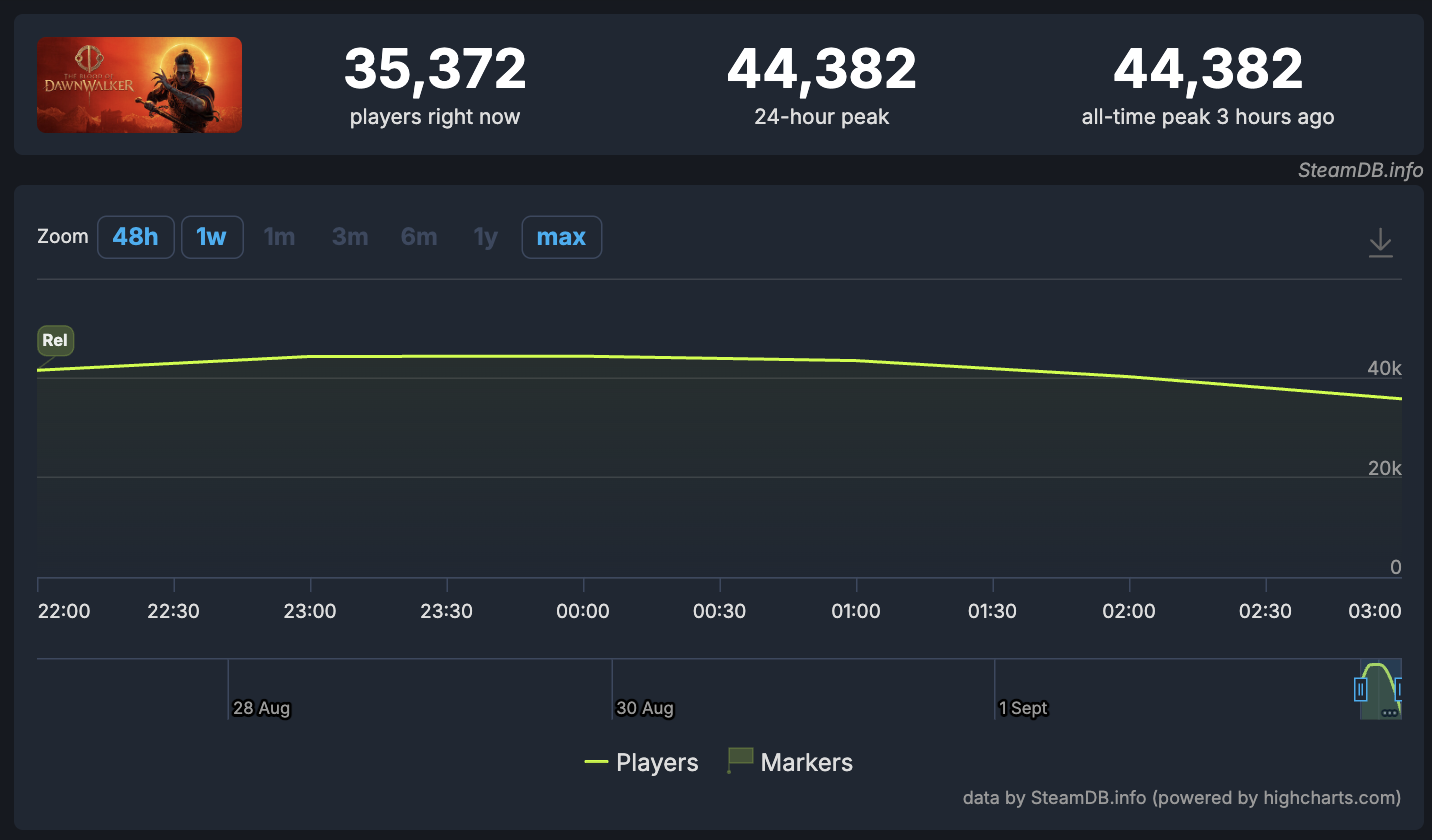1432x840 pixels.
Task: Click the 02:00 x-axis label
Action: tap(1129, 611)
